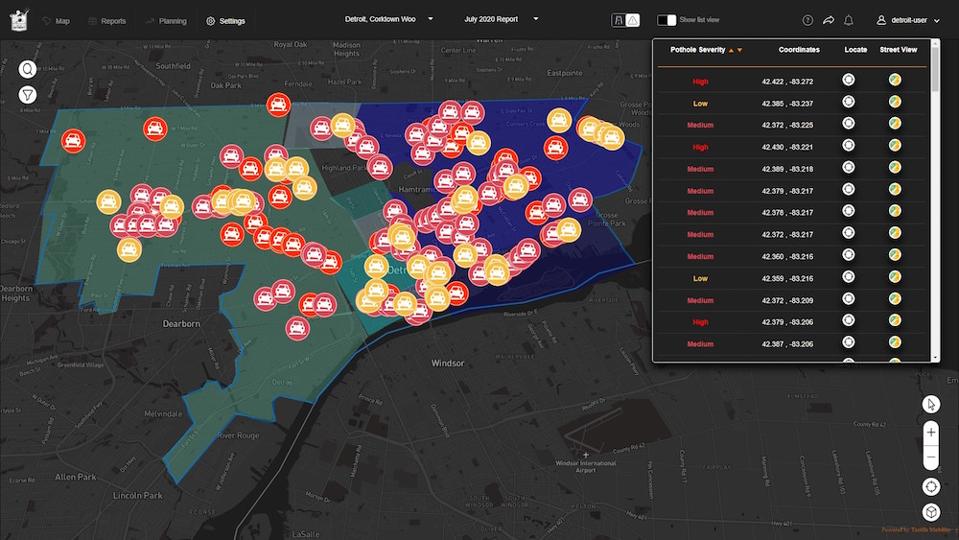This screenshot has width=959, height=540.
Task: Toggle the 3D cube view button
Action: (x=931, y=512)
